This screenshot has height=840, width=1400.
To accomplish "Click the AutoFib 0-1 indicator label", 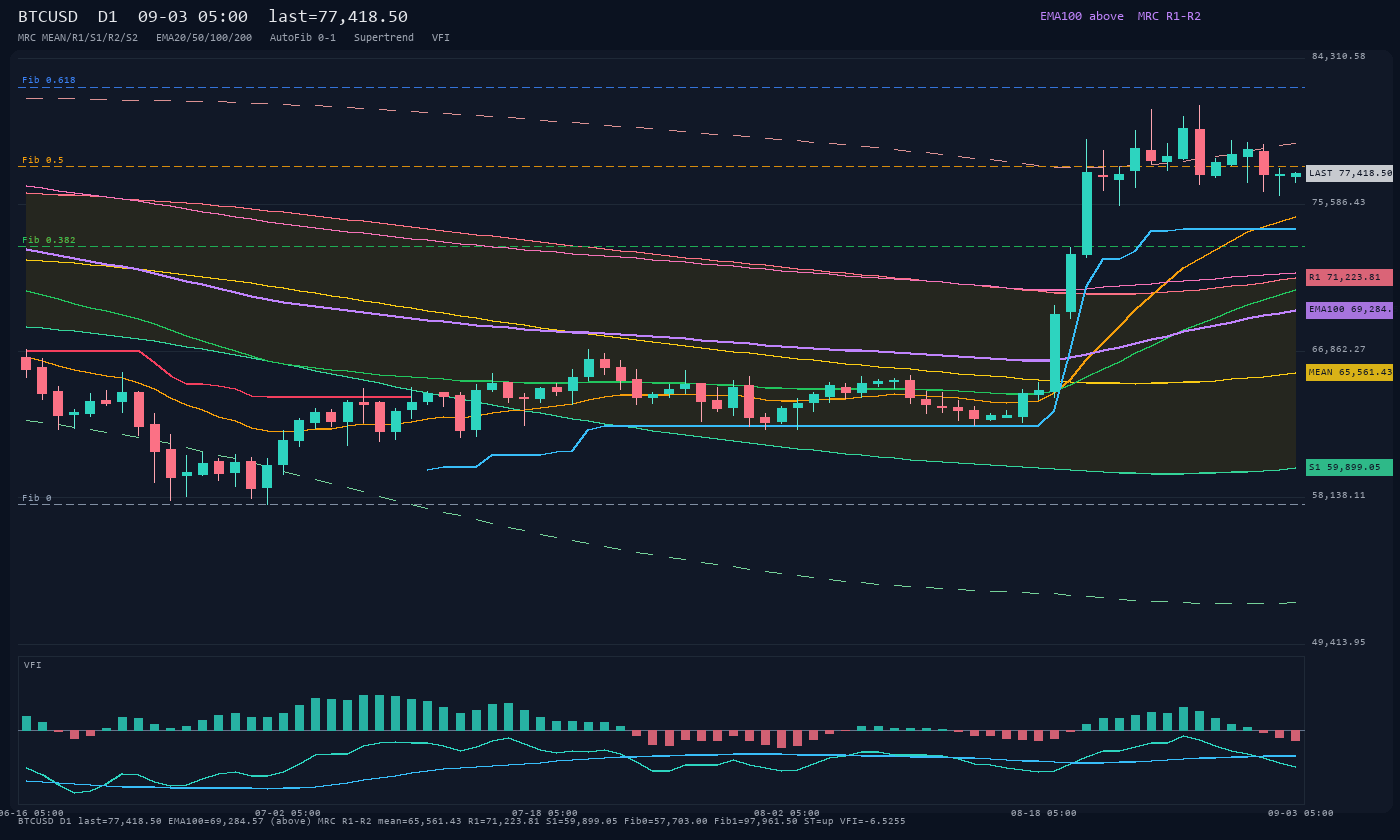I will coord(303,38).
